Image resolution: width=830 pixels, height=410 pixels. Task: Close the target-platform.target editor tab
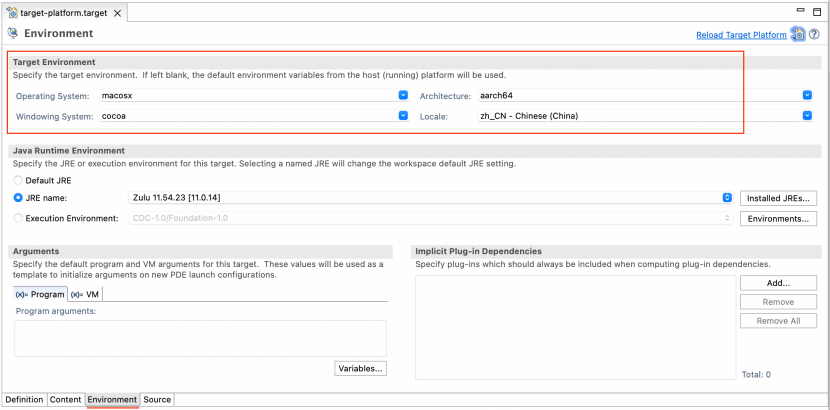coord(117,14)
